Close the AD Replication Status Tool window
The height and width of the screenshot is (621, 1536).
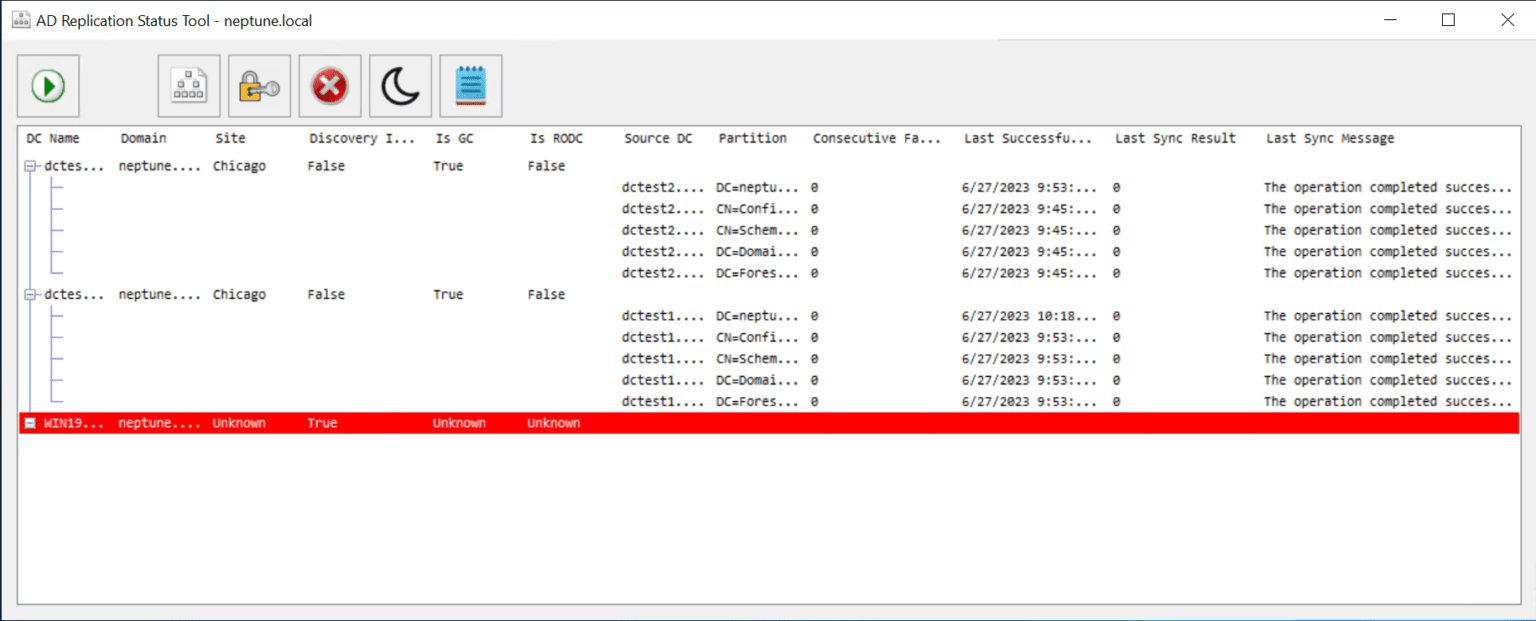coord(1507,19)
